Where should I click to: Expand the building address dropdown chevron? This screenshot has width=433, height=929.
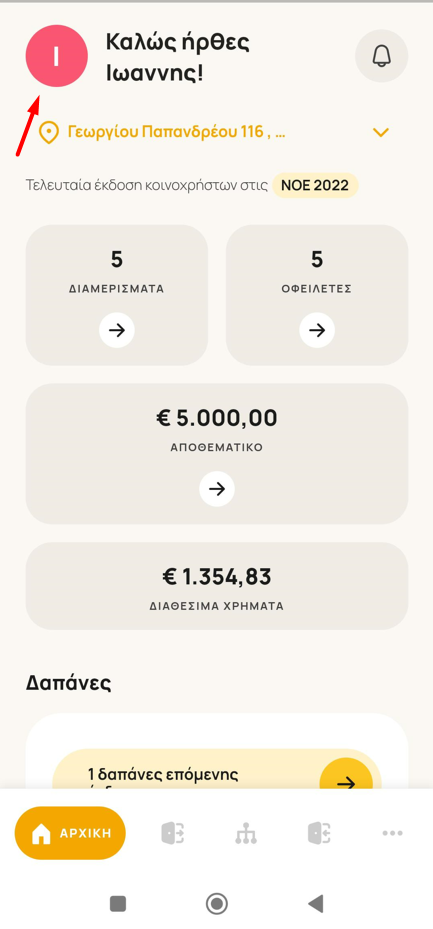(x=381, y=132)
